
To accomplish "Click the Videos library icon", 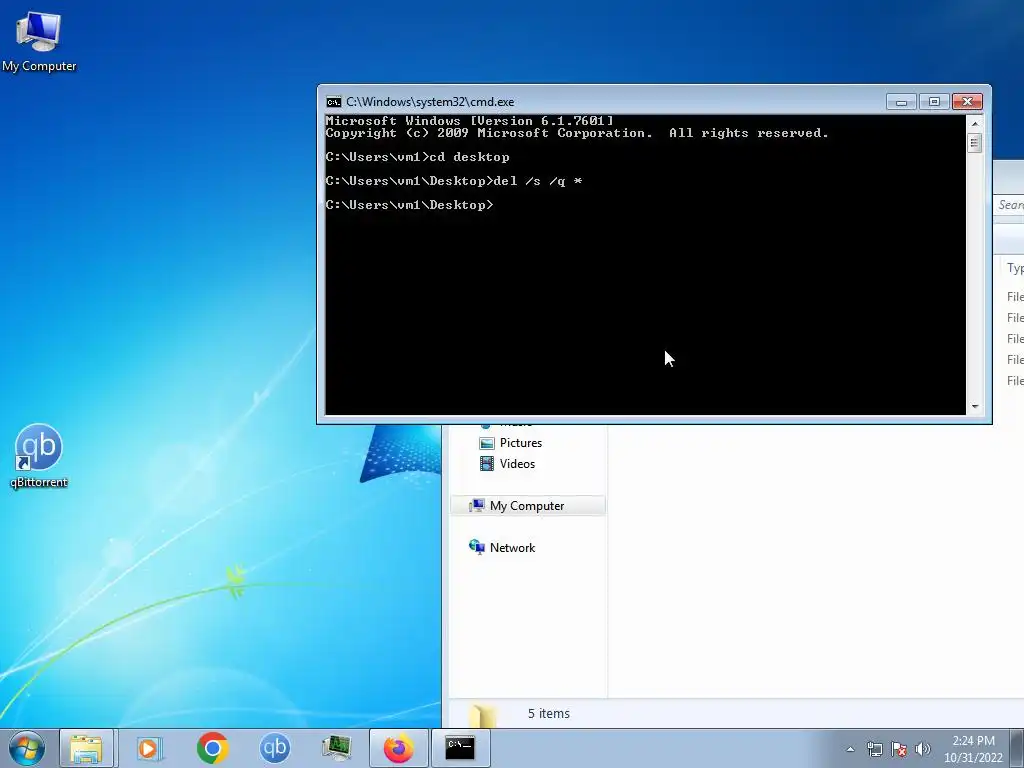I will coord(487,464).
